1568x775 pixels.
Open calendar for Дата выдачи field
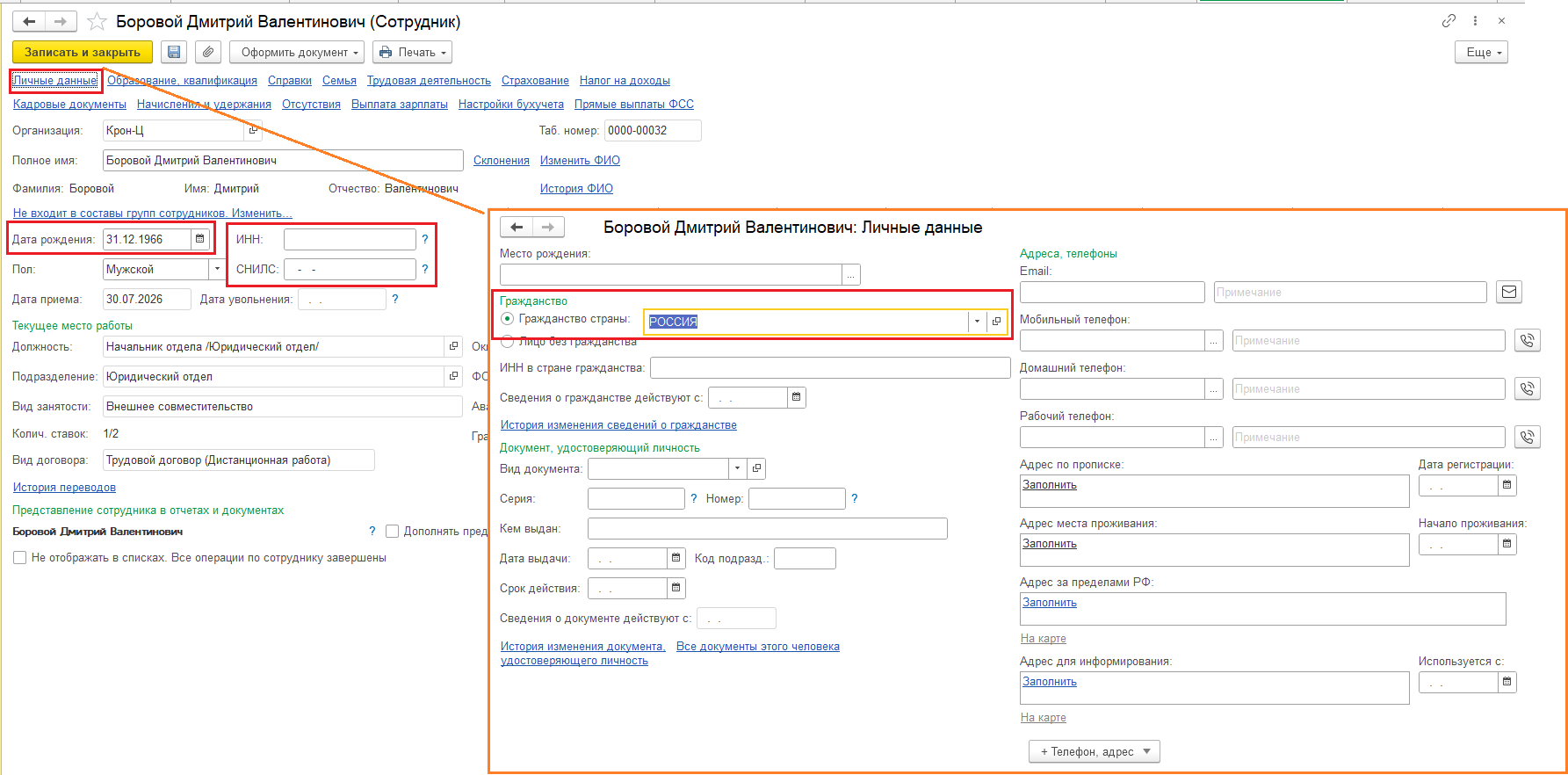click(x=676, y=558)
